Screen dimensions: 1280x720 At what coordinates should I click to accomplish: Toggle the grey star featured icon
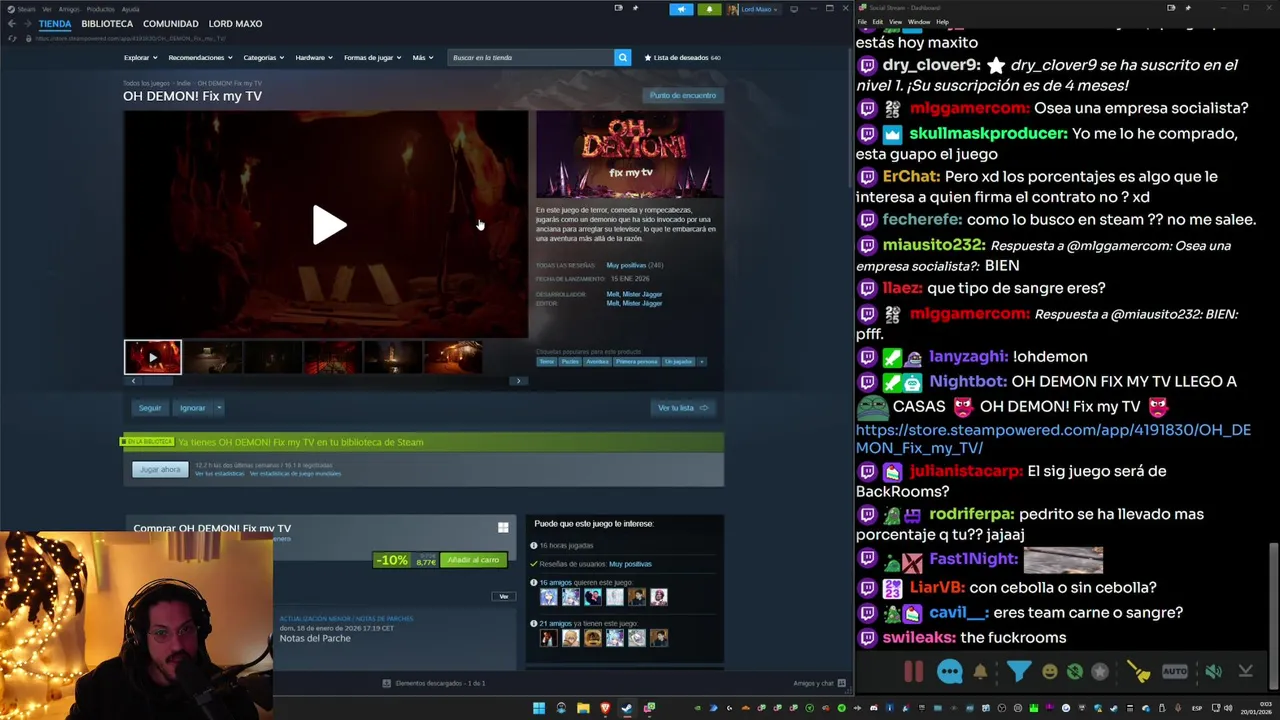pos(1100,672)
